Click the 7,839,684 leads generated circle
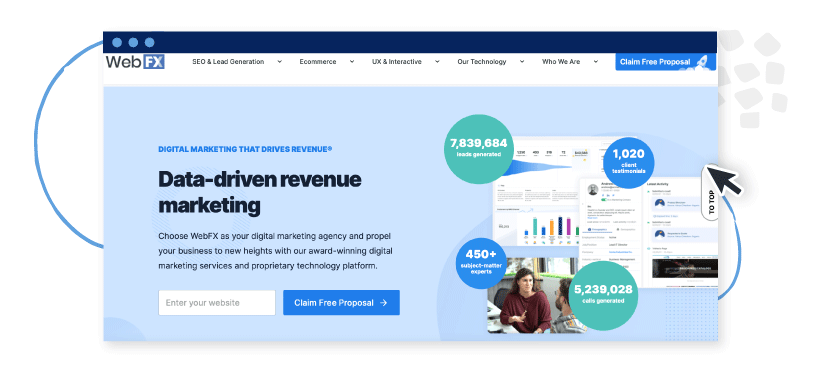Image resolution: width=820 pixels, height=376 pixels. [479, 149]
